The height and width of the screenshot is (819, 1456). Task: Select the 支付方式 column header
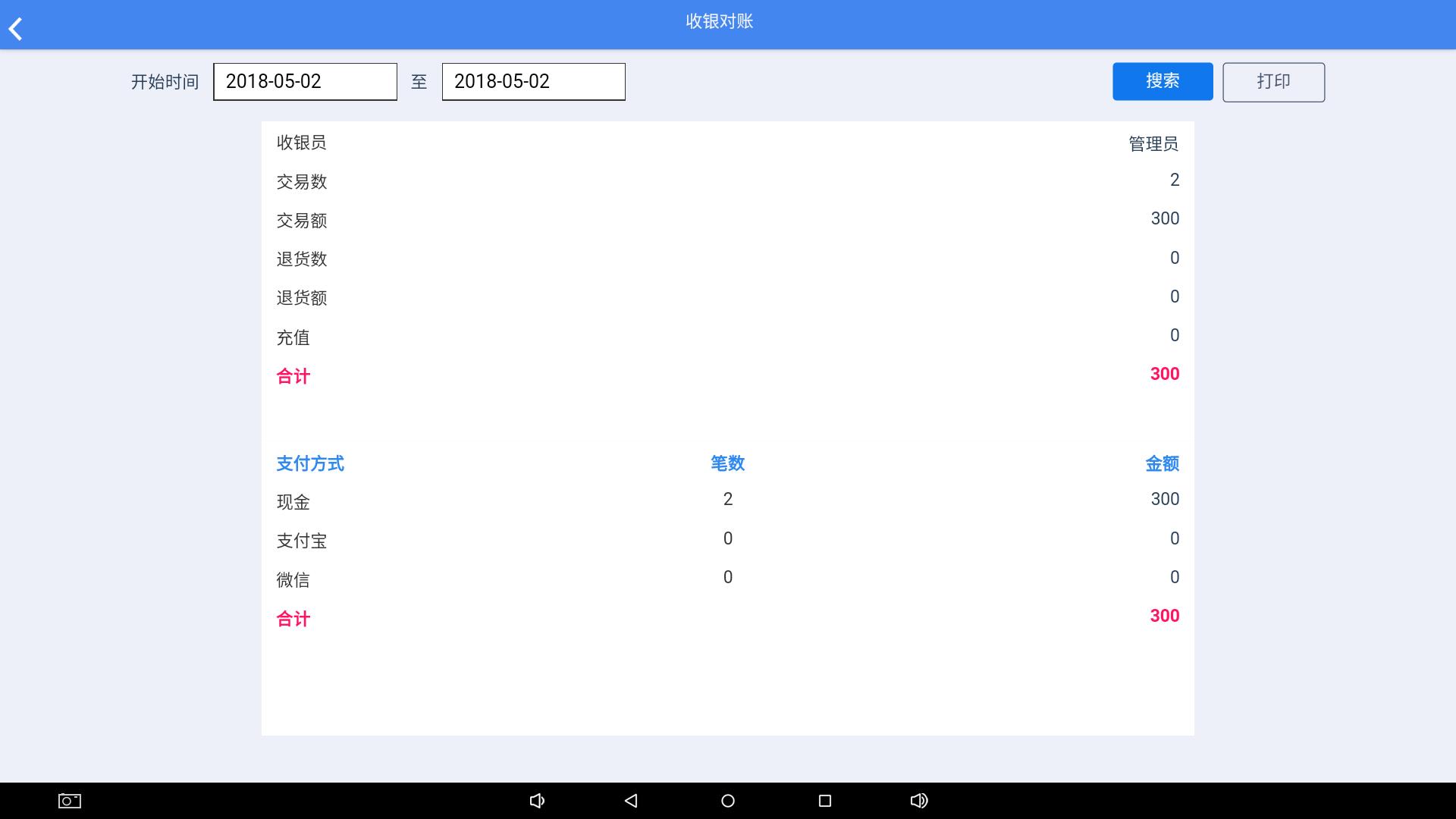click(x=310, y=463)
